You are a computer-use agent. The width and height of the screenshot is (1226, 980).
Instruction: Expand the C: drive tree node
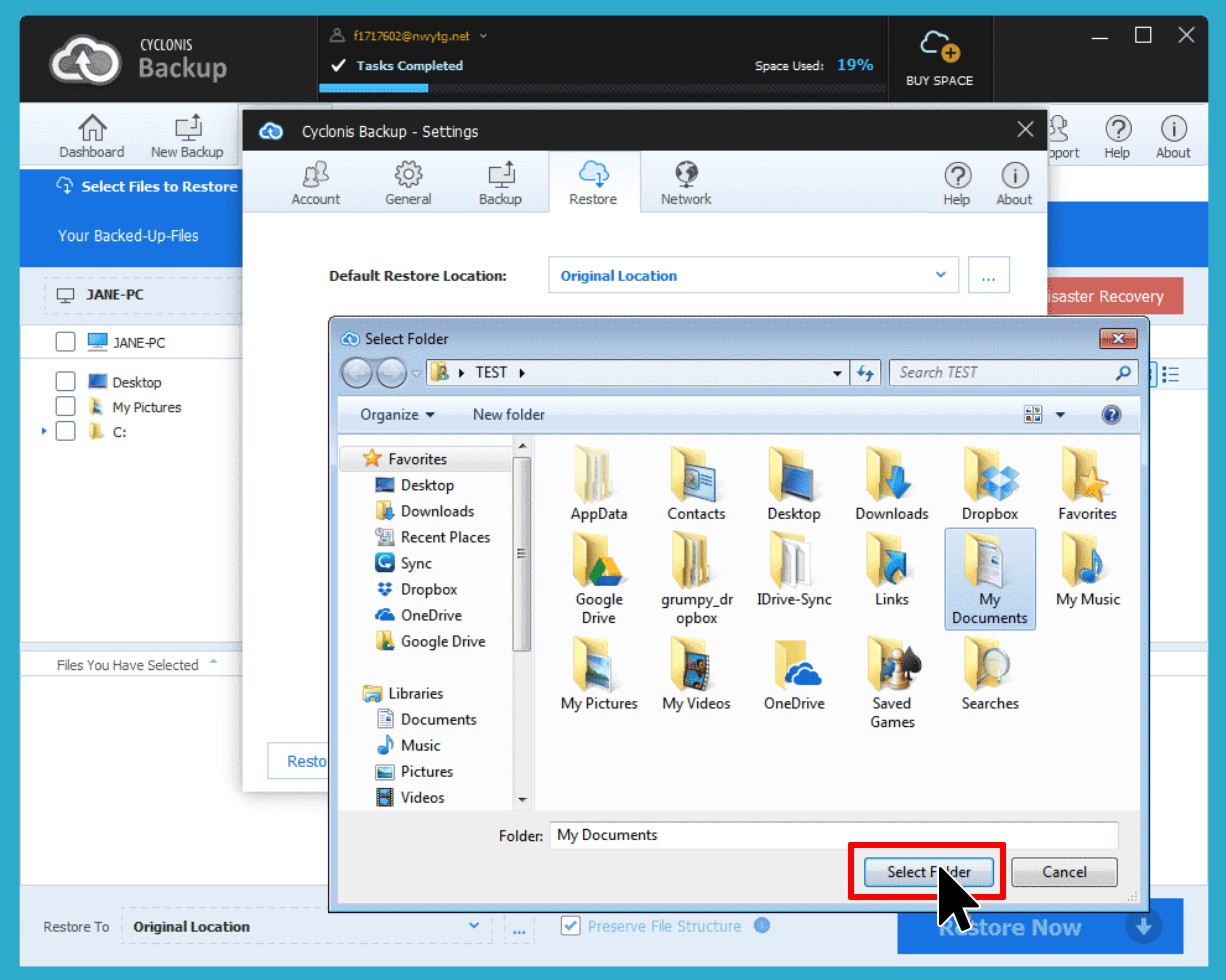[x=44, y=432]
